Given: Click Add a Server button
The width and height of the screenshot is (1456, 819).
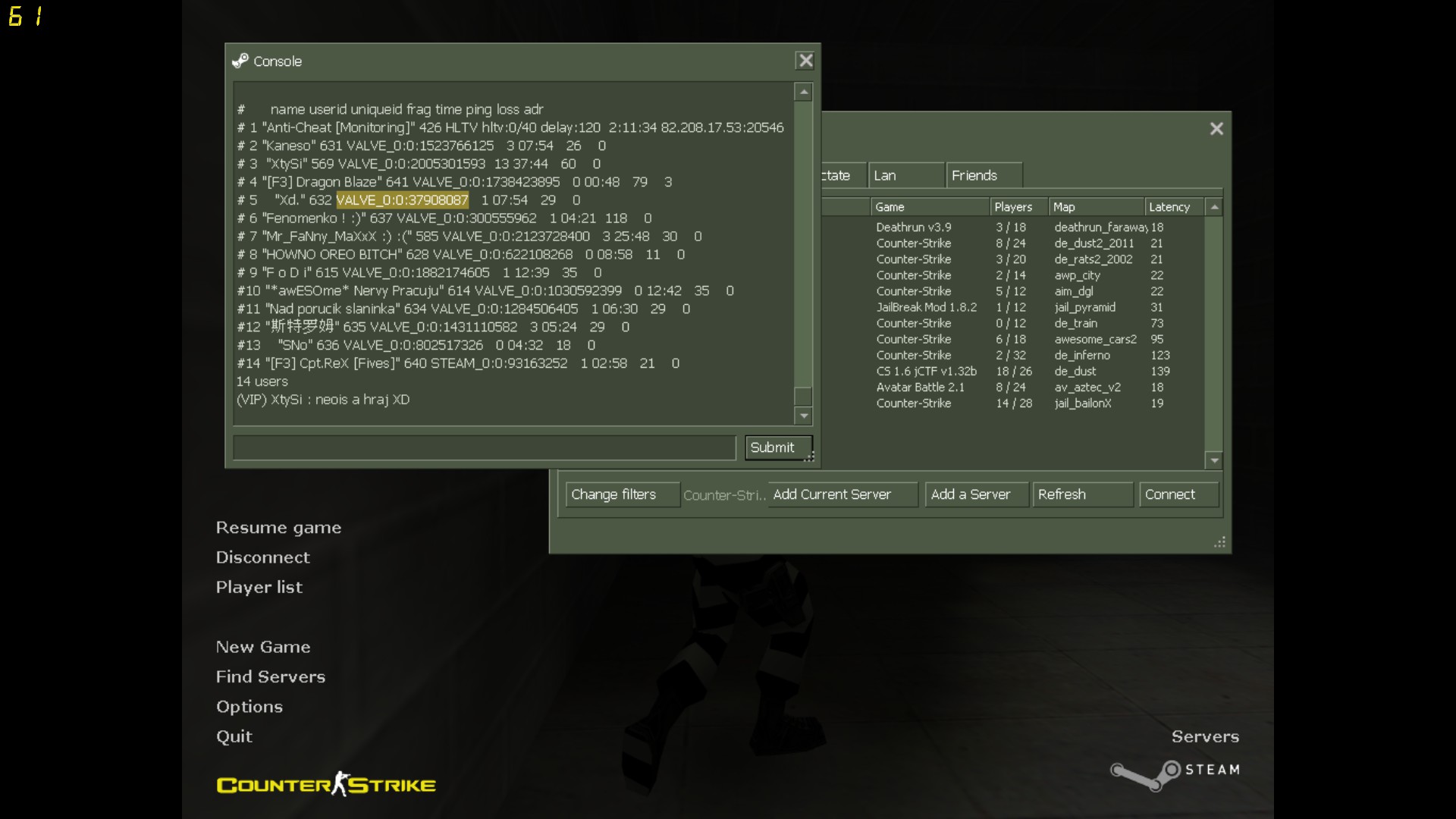Looking at the screenshot, I should [x=976, y=494].
